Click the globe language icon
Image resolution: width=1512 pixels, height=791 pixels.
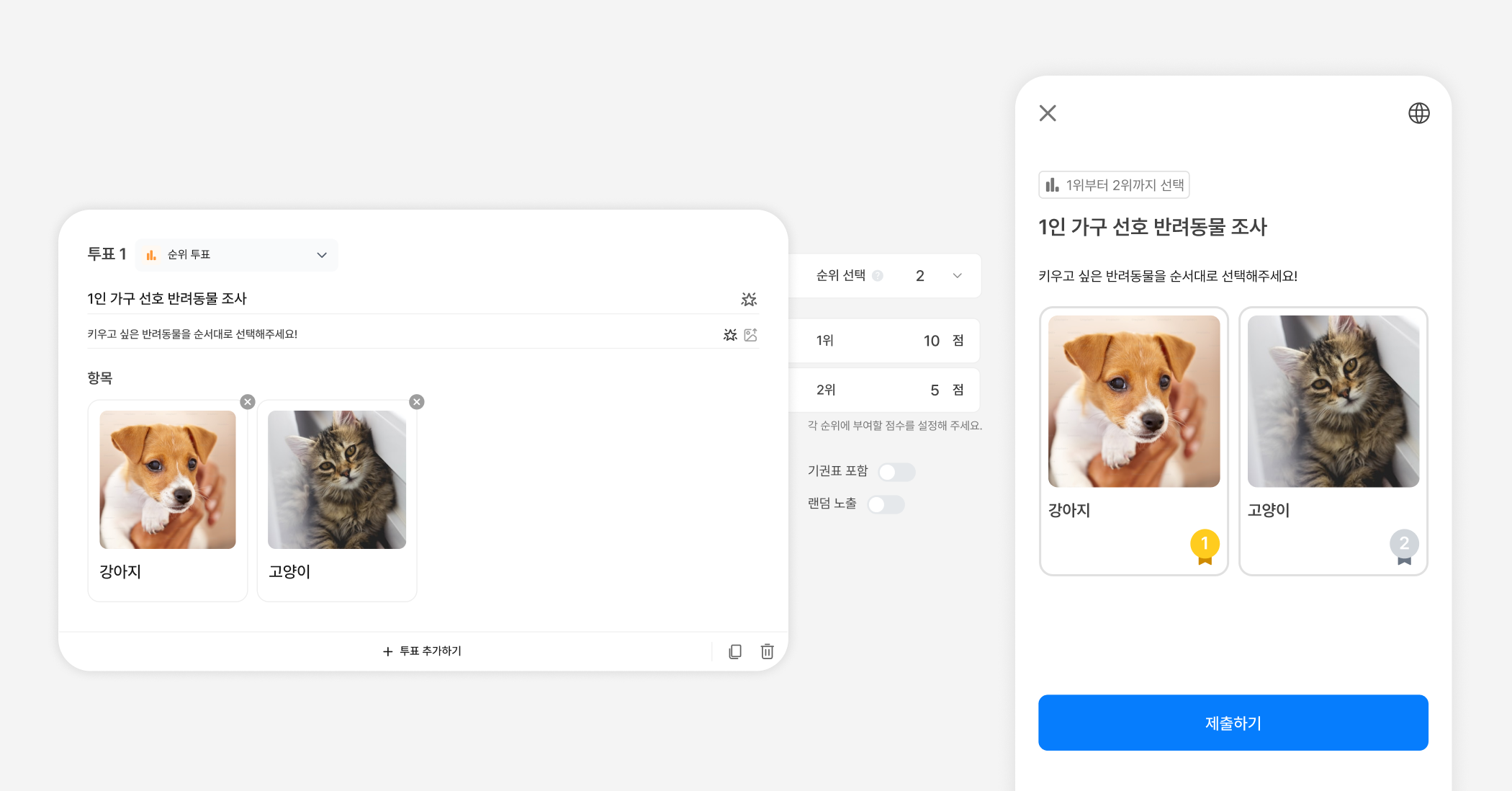pos(1418,113)
